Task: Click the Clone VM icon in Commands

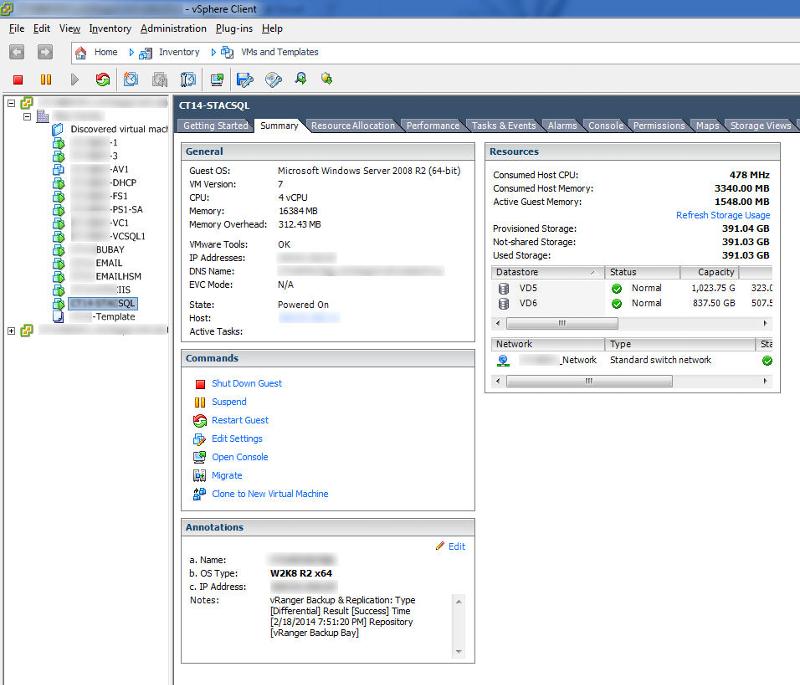Action: (199, 494)
